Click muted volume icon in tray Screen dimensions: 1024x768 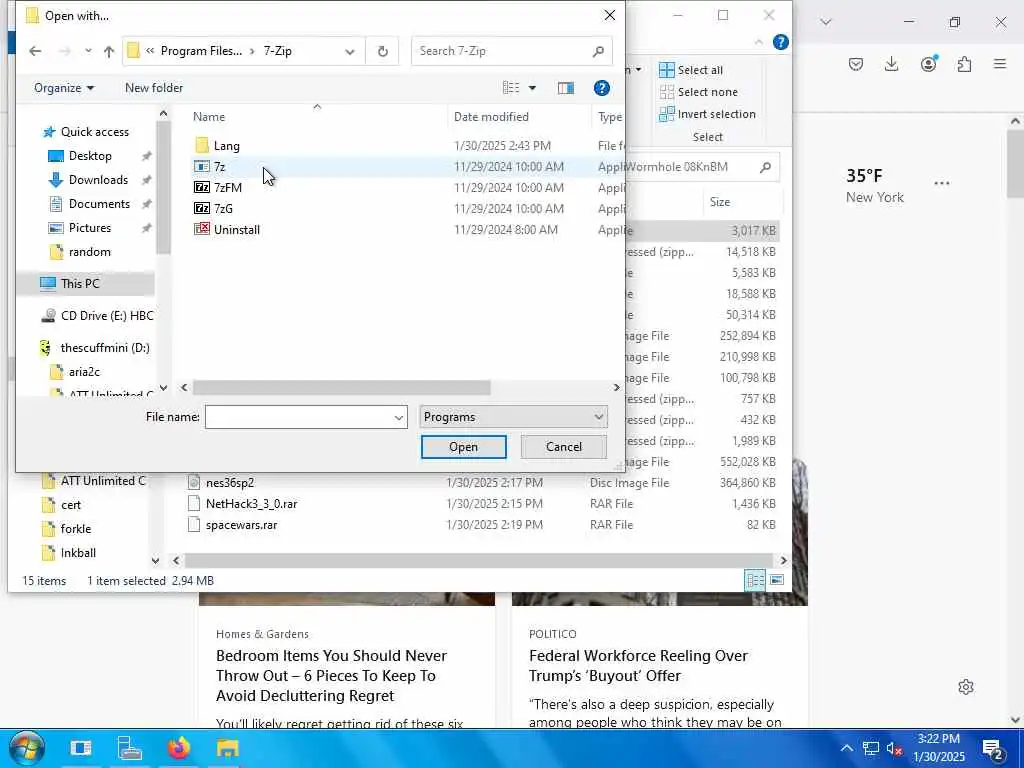point(894,748)
